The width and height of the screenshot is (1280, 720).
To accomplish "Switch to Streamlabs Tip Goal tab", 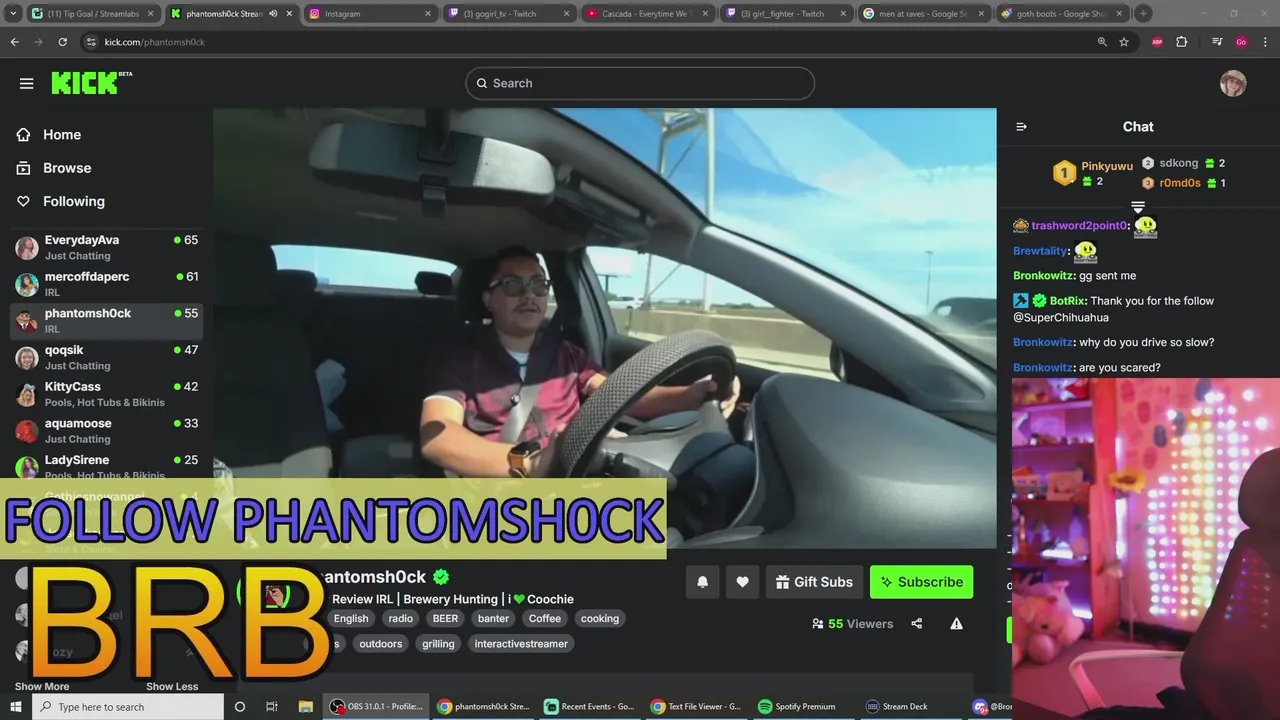I will click(93, 14).
